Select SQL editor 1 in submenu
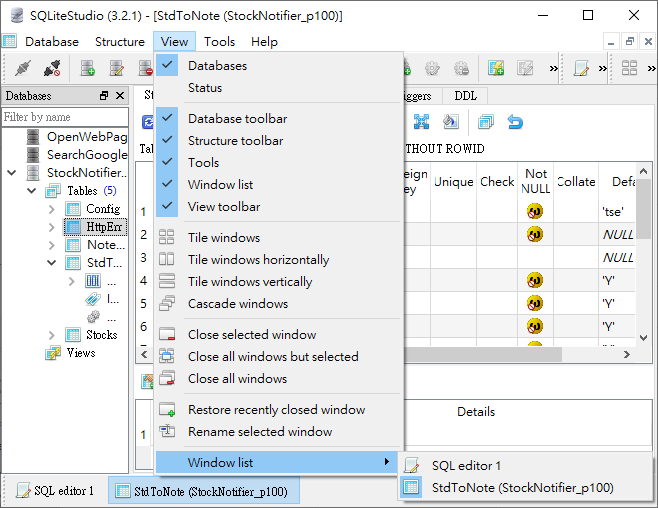This screenshot has height=508, width=658. (525, 466)
